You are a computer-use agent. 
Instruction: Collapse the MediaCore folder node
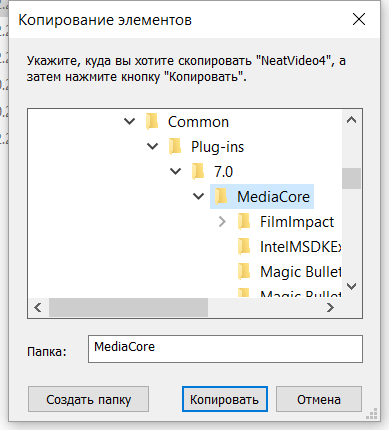199,196
